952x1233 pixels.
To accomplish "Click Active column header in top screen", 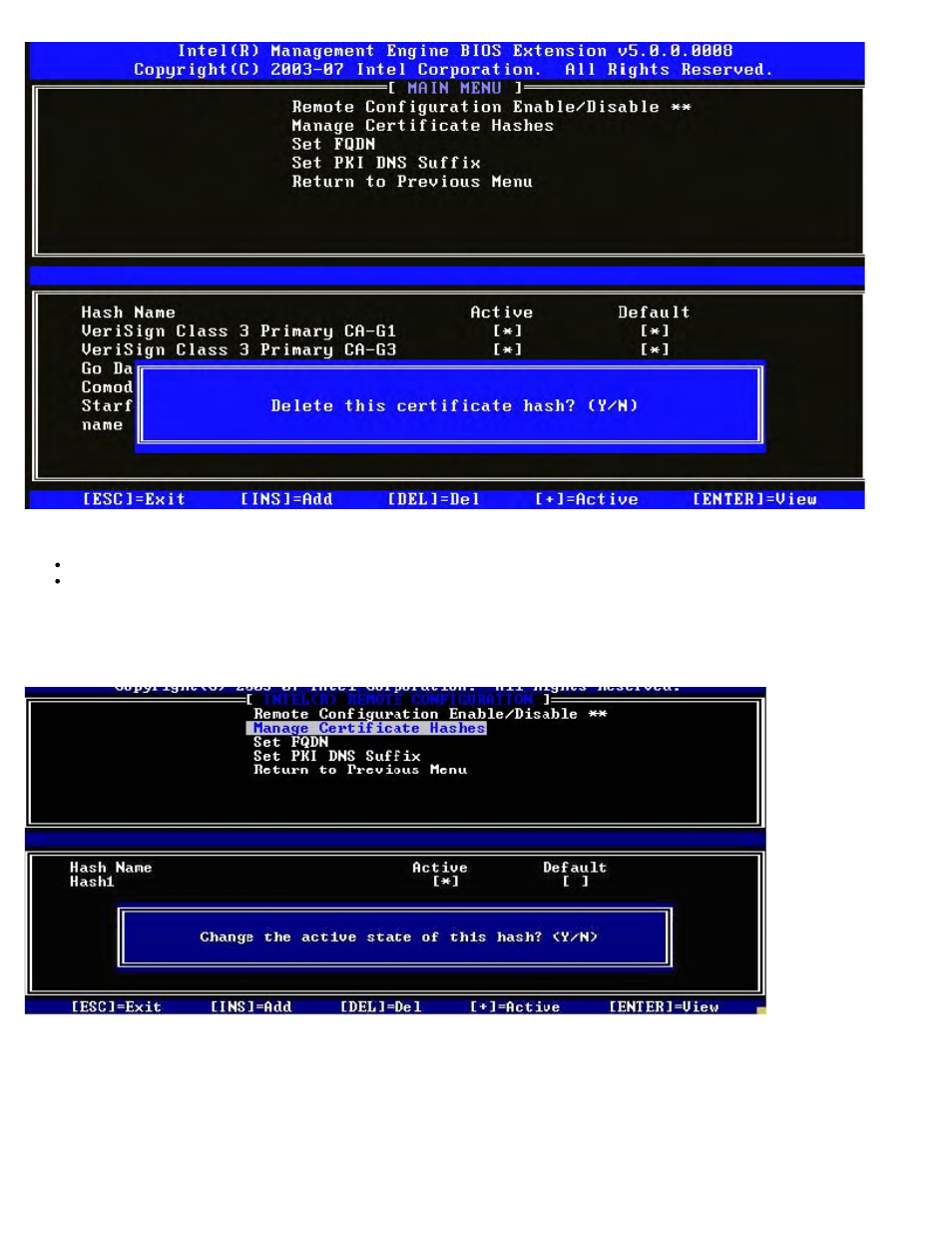I will 501,312.
